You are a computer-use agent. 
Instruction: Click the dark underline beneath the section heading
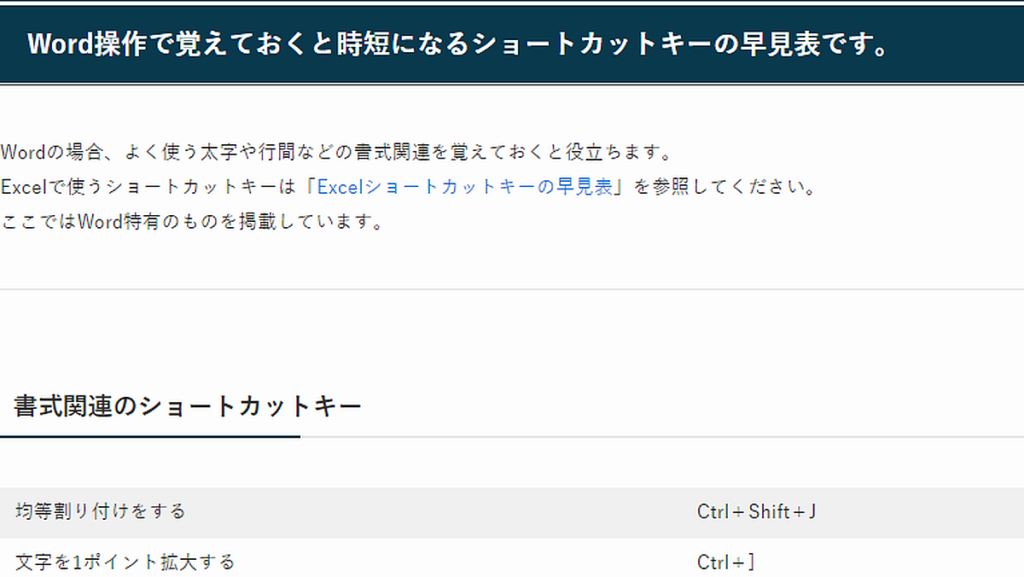pyautogui.click(x=150, y=437)
